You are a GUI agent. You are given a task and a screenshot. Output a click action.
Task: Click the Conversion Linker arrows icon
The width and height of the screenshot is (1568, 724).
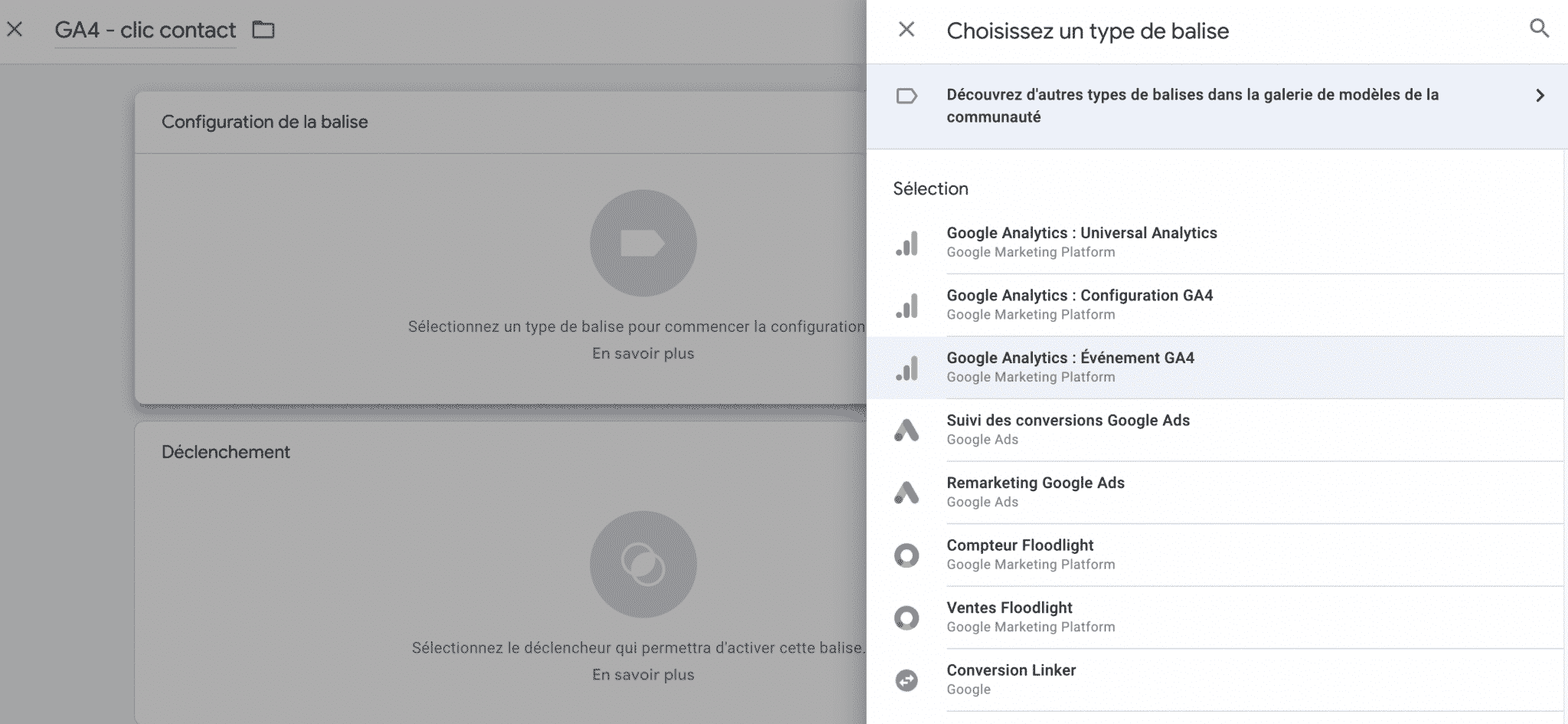coord(907,680)
